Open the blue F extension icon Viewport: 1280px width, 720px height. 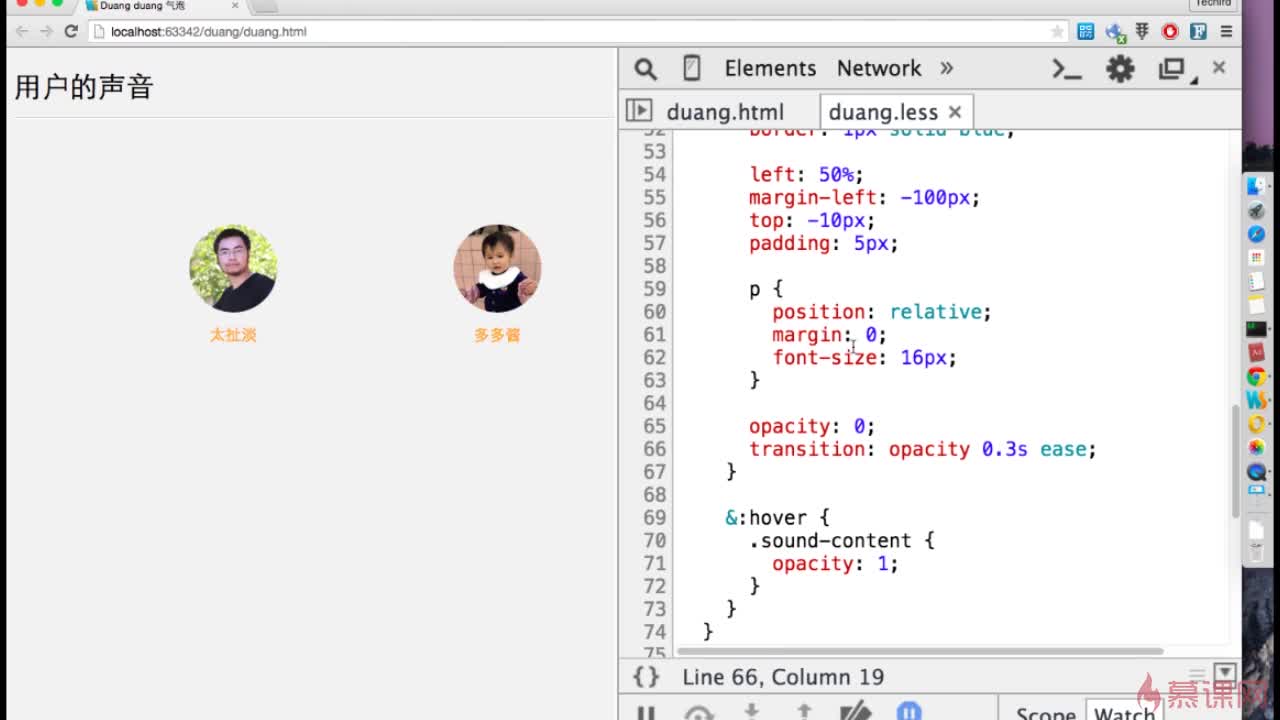pyautogui.click(x=1198, y=31)
